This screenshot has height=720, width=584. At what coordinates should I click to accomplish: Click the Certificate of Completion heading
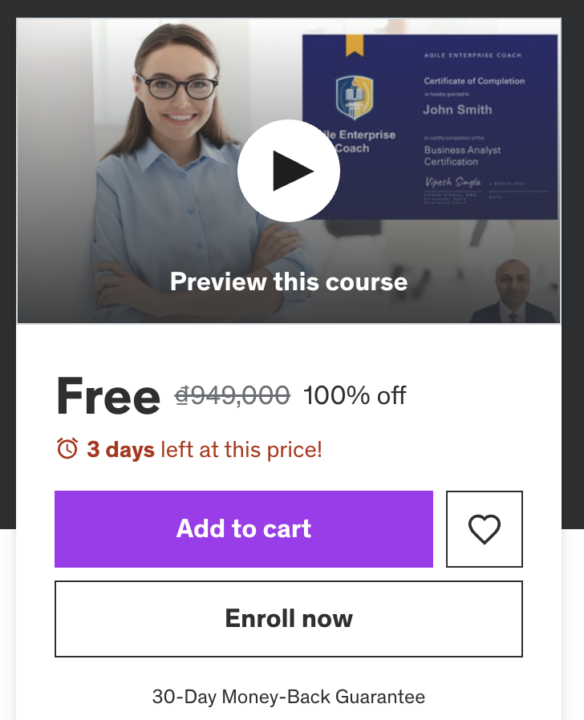(474, 81)
